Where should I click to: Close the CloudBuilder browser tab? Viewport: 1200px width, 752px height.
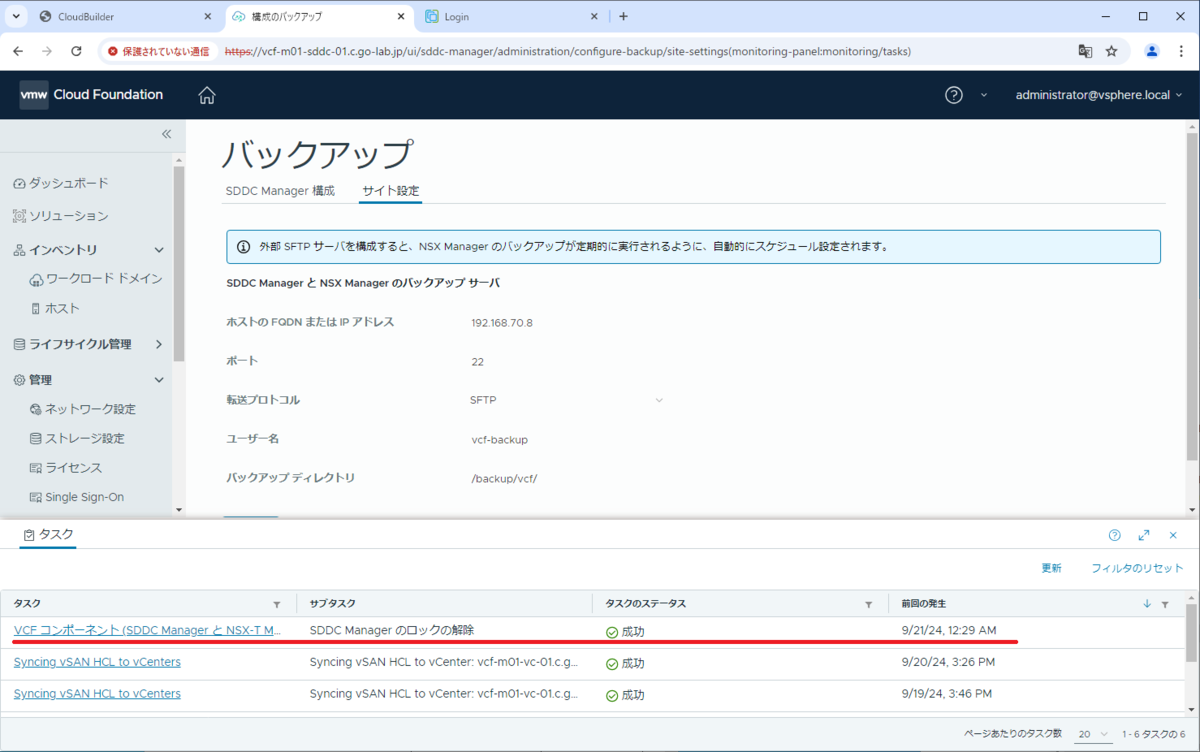[207, 17]
